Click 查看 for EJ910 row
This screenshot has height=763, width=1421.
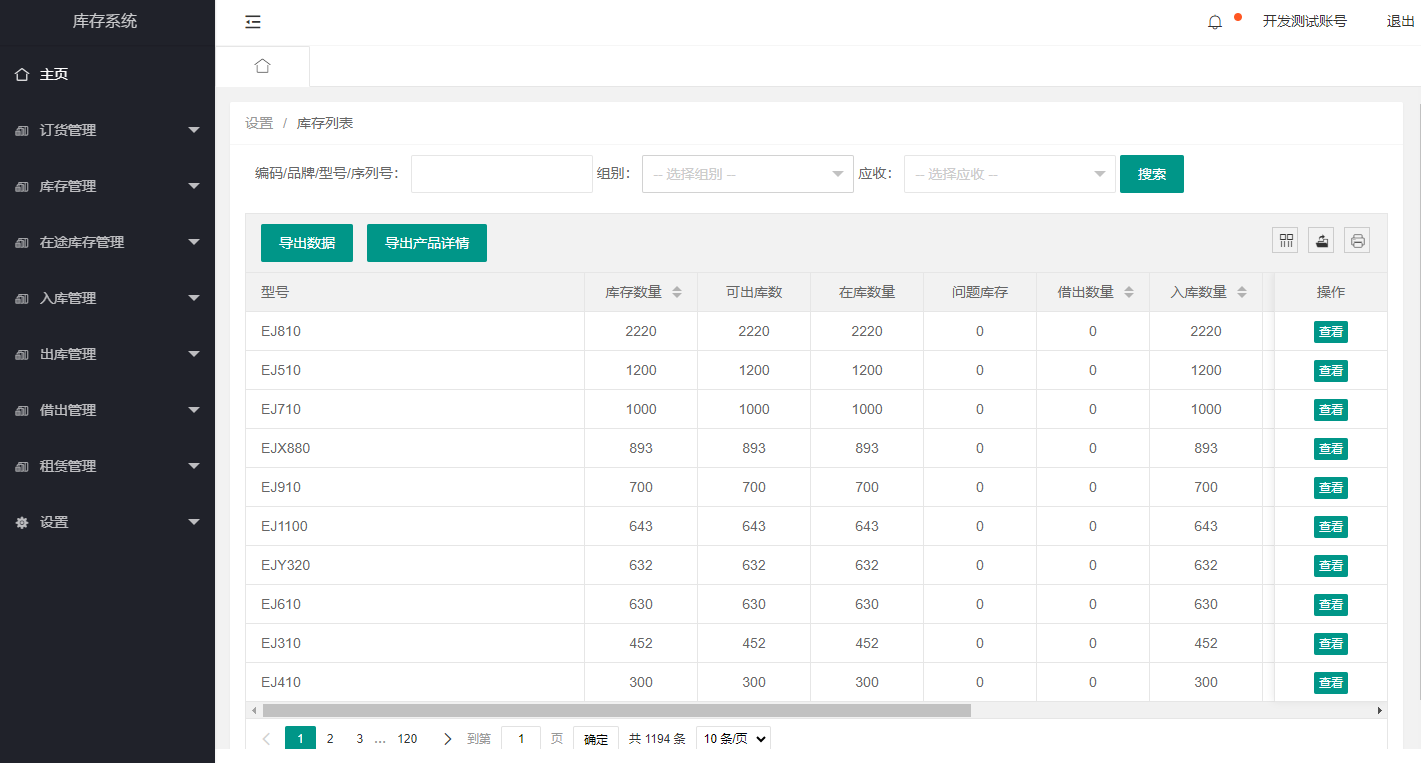point(1331,488)
